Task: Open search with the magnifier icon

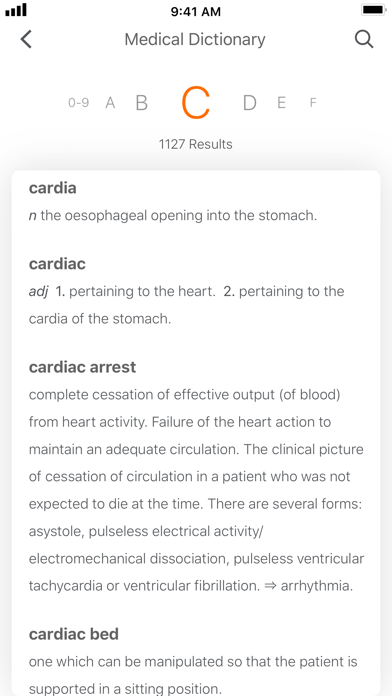Action: pyautogui.click(x=364, y=39)
